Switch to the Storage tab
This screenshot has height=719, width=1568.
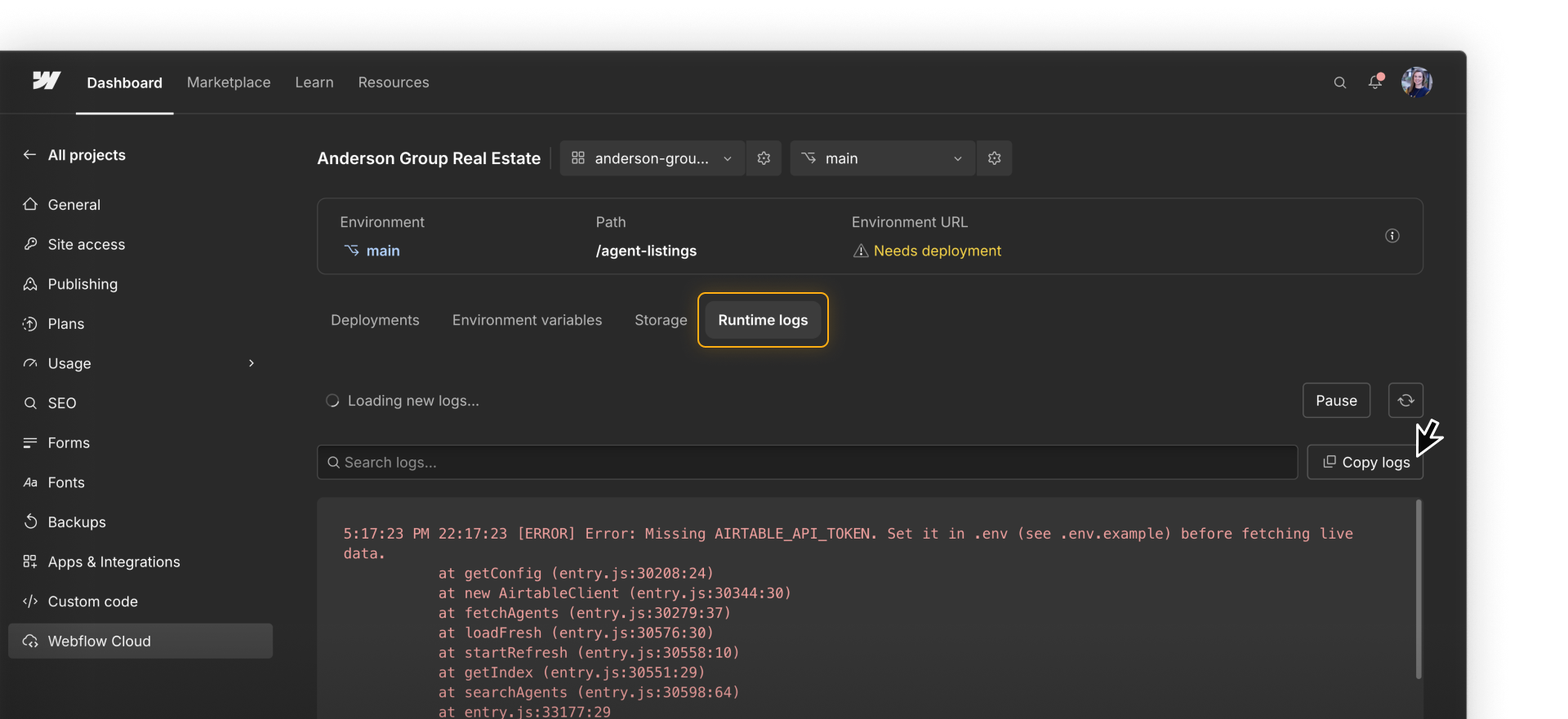[661, 320]
